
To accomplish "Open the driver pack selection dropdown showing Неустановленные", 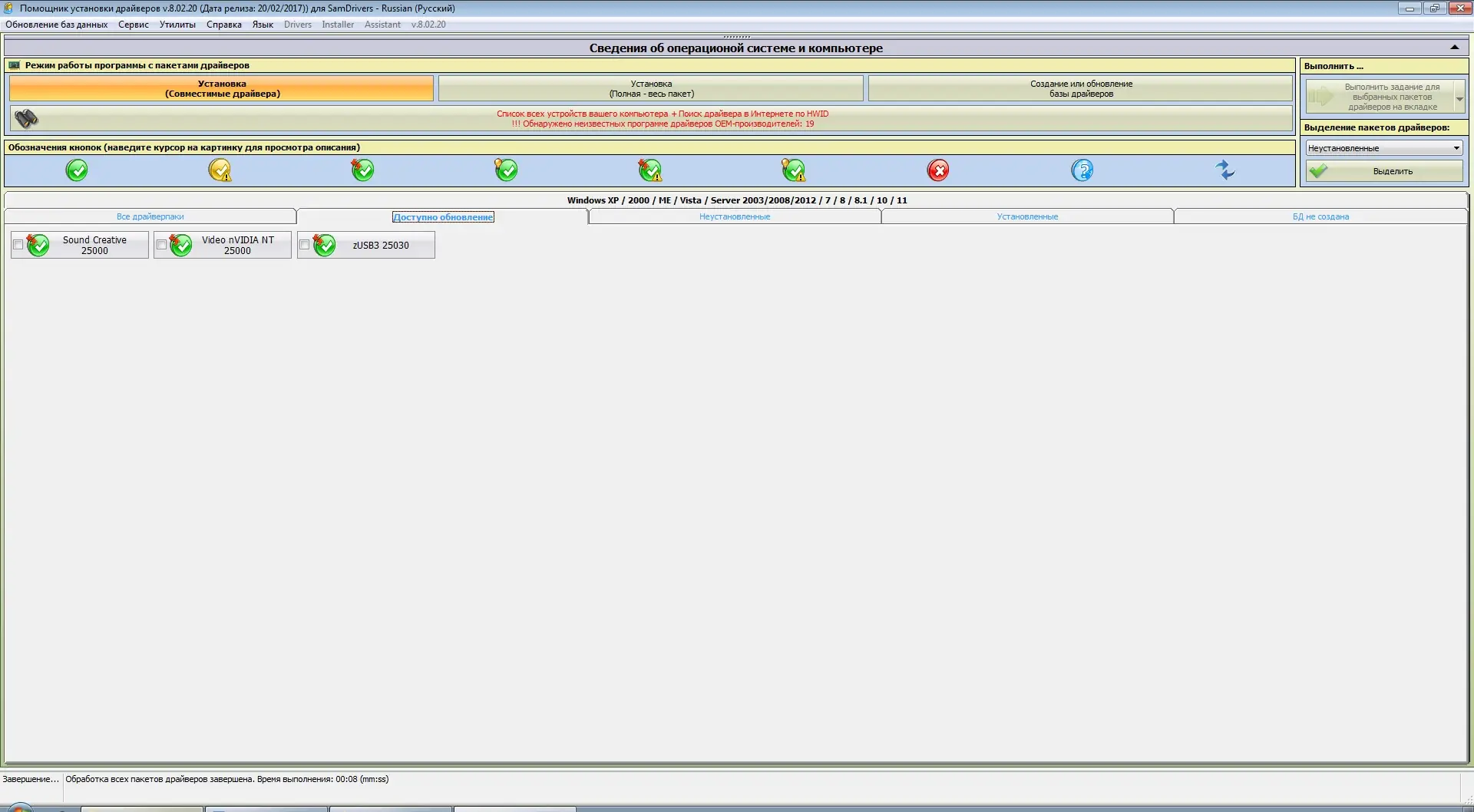I will 1383,148.
